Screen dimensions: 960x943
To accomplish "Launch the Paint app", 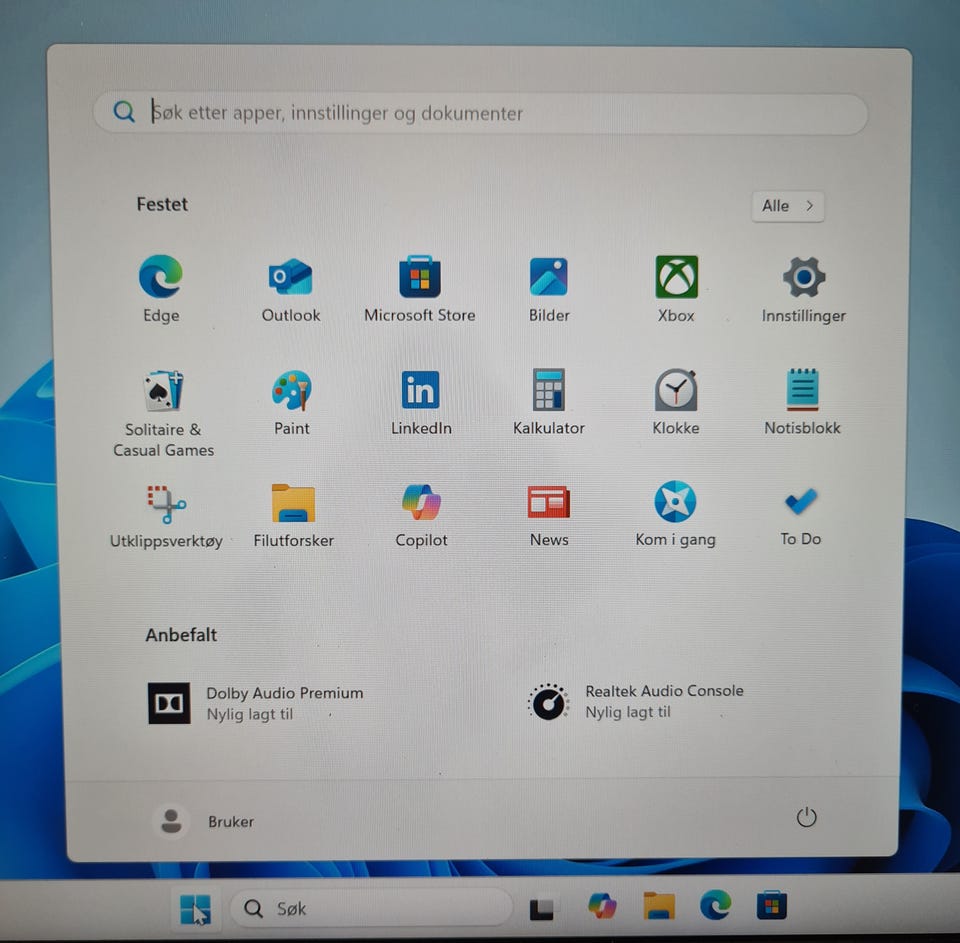I will (x=291, y=402).
